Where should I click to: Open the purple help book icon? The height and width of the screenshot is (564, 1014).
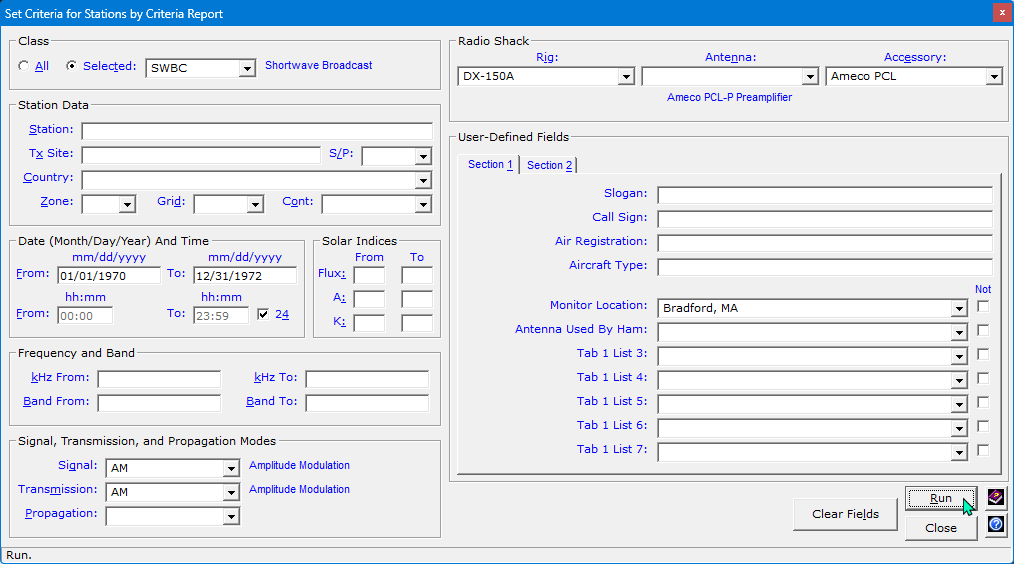coord(995,497)
